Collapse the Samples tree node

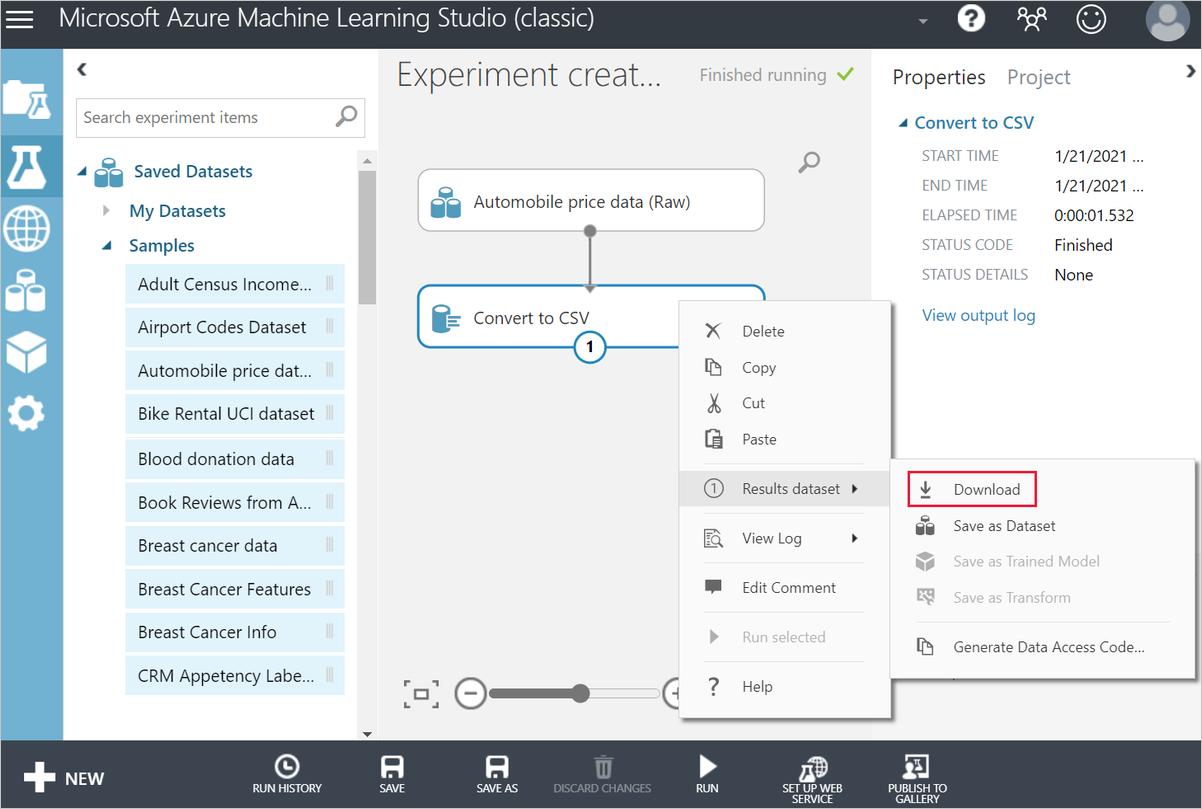click(x=107, y=245)
